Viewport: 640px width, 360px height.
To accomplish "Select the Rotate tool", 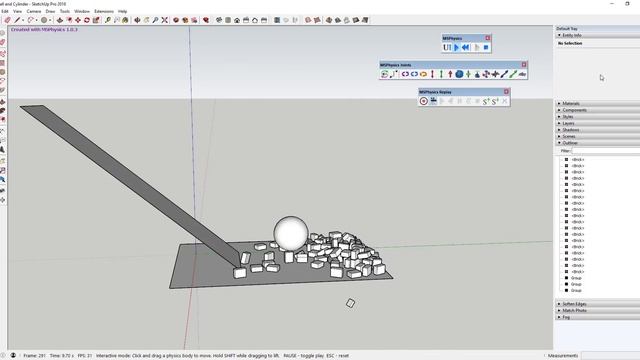I will (x=87, y=20).
